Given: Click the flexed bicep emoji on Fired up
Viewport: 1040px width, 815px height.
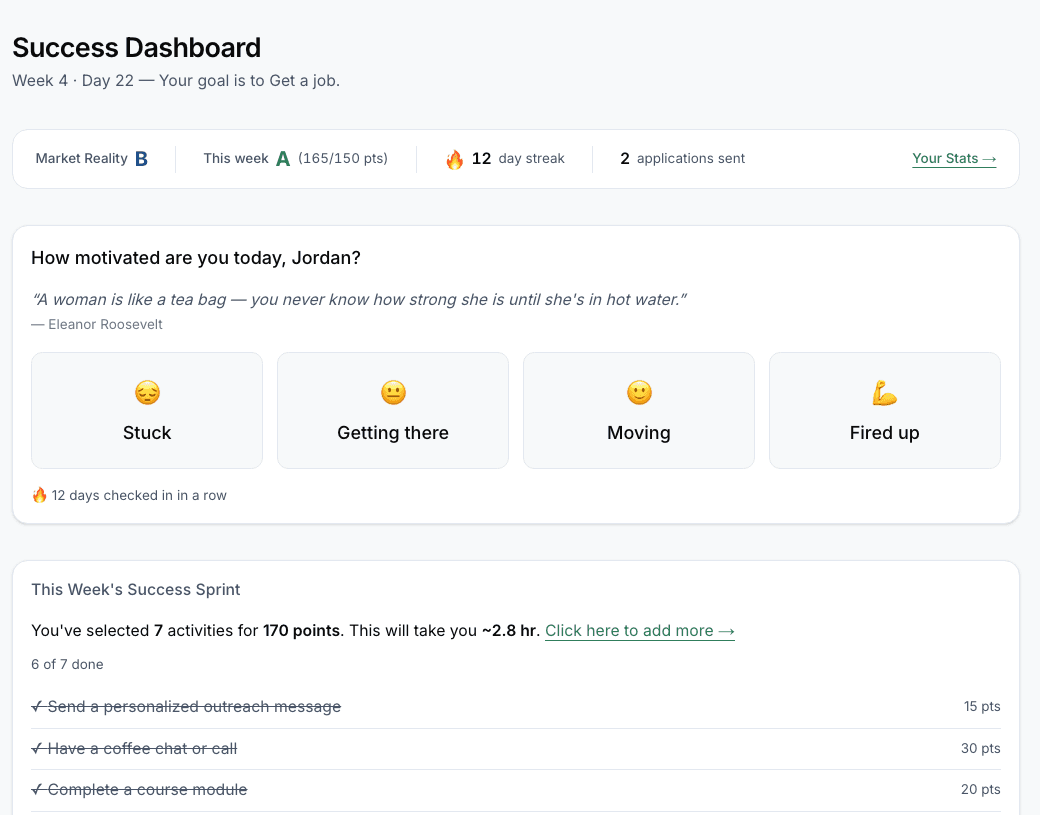Looking at the screenshot, I should click(x=885, y=393).
